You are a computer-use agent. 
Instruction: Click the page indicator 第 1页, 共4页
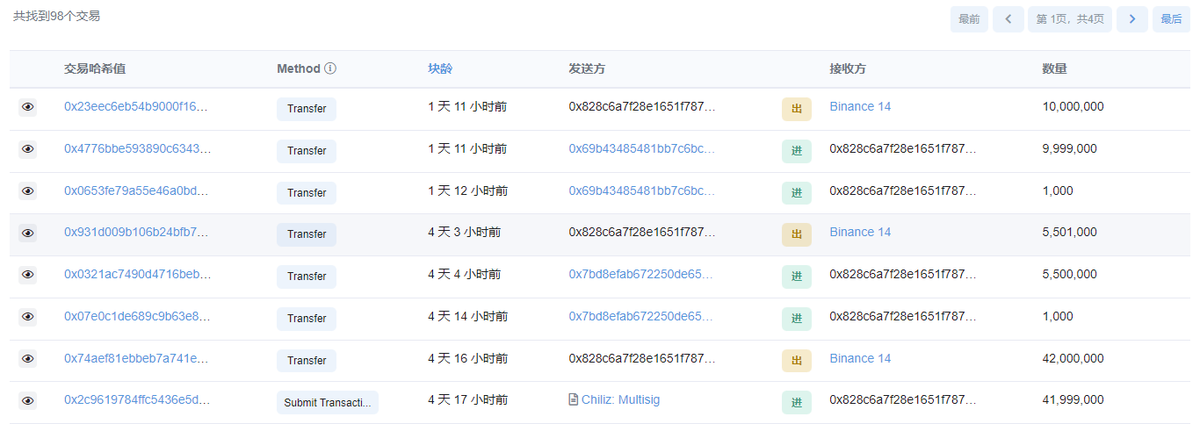(1070, 19)
